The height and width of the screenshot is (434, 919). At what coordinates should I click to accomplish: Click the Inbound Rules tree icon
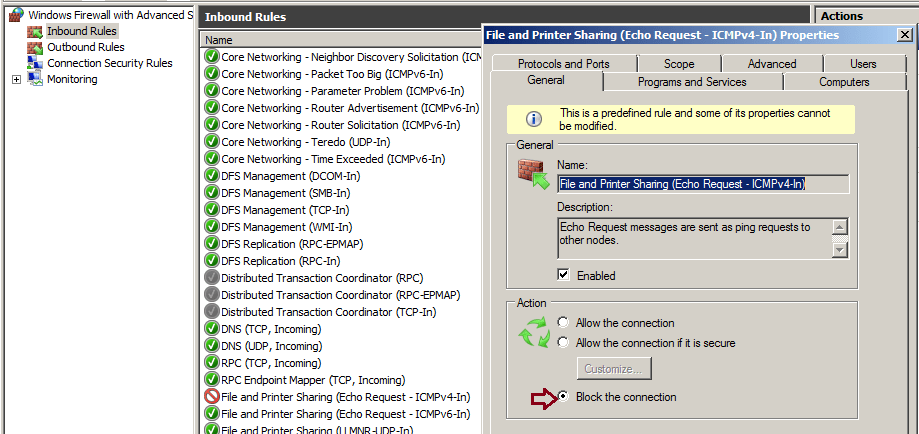(35, 31)
